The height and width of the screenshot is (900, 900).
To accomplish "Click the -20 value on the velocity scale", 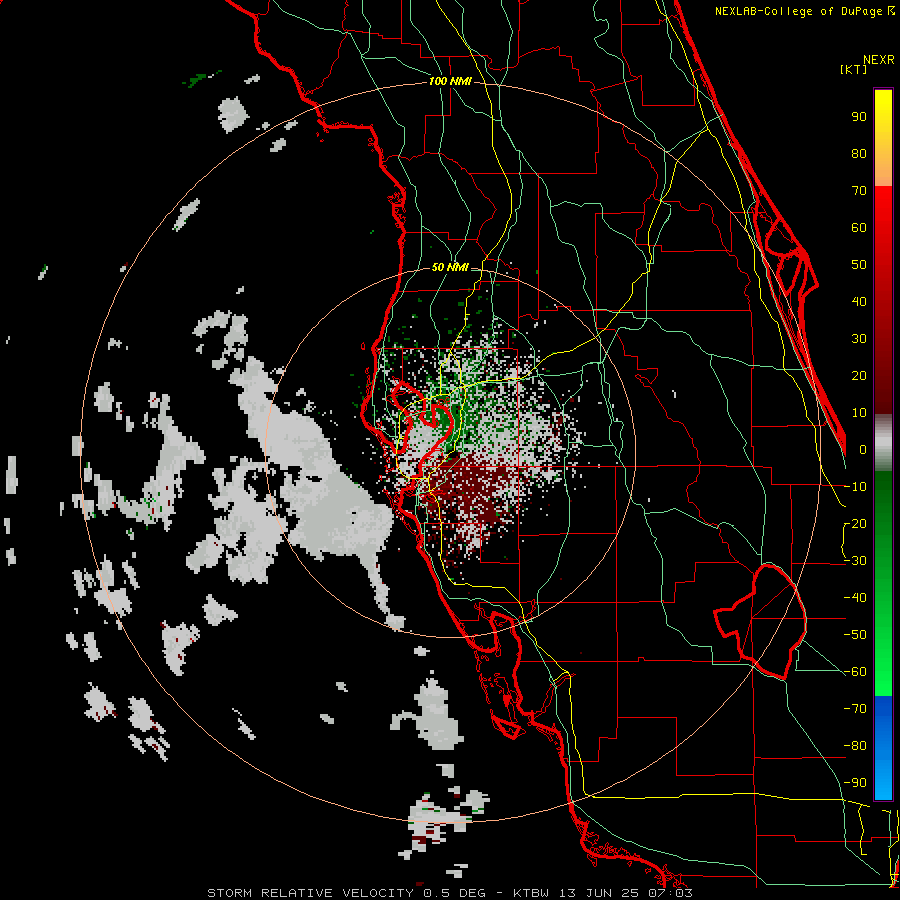I will (855, 523).
